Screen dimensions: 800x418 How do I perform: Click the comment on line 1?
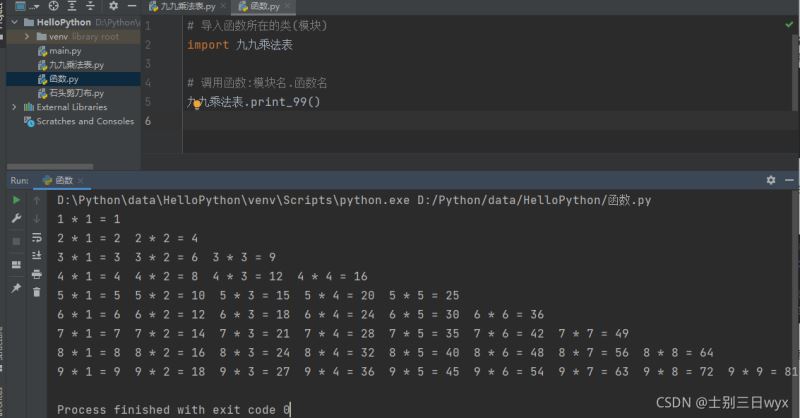[x=257, y=26]
